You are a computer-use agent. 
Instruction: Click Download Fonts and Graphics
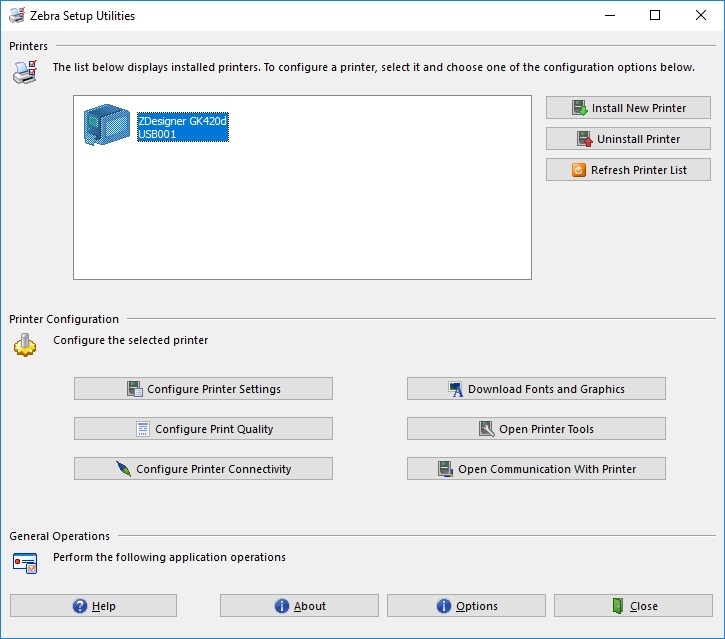click(x=535, y=389)
